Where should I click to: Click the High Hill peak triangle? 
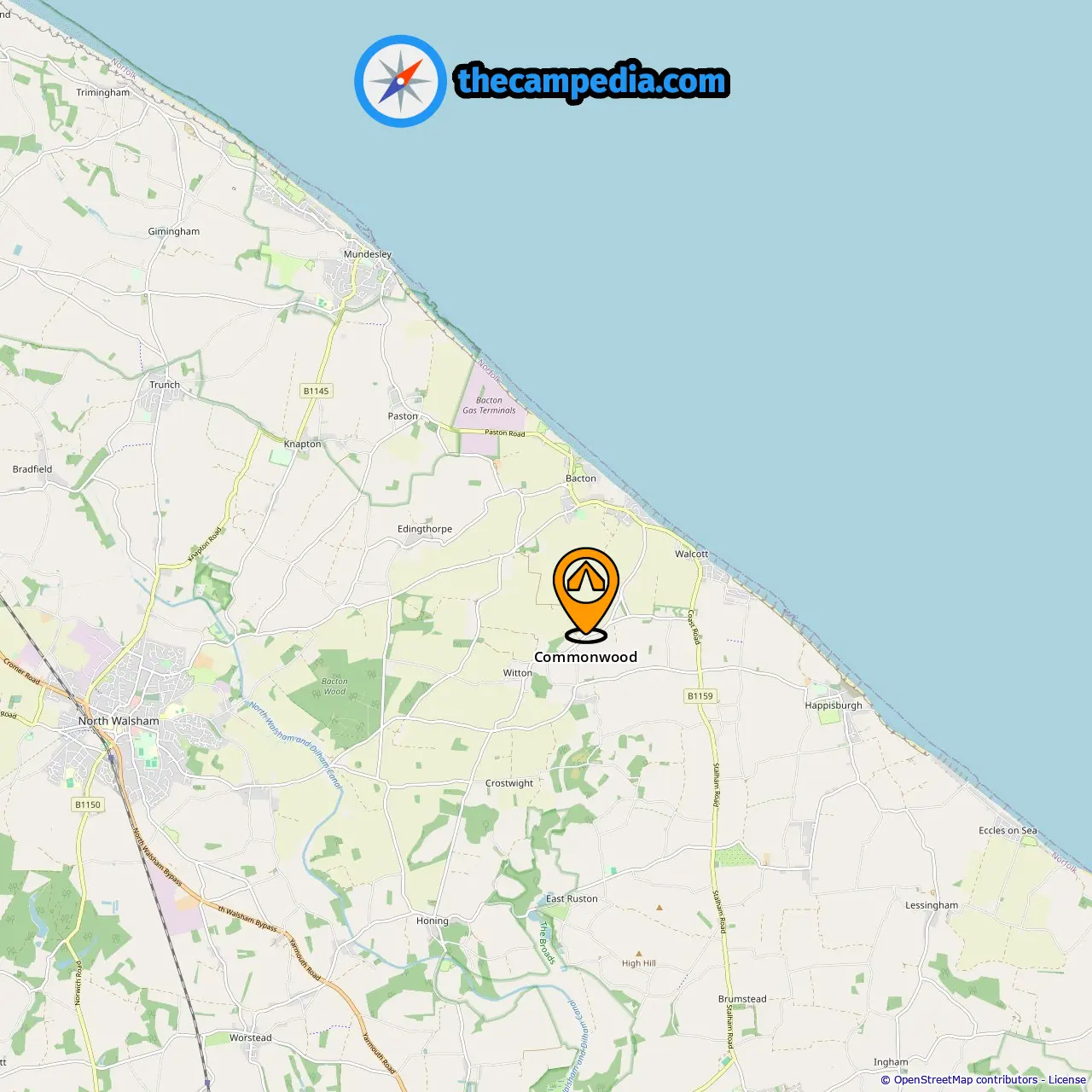click(x=638, y=954)
